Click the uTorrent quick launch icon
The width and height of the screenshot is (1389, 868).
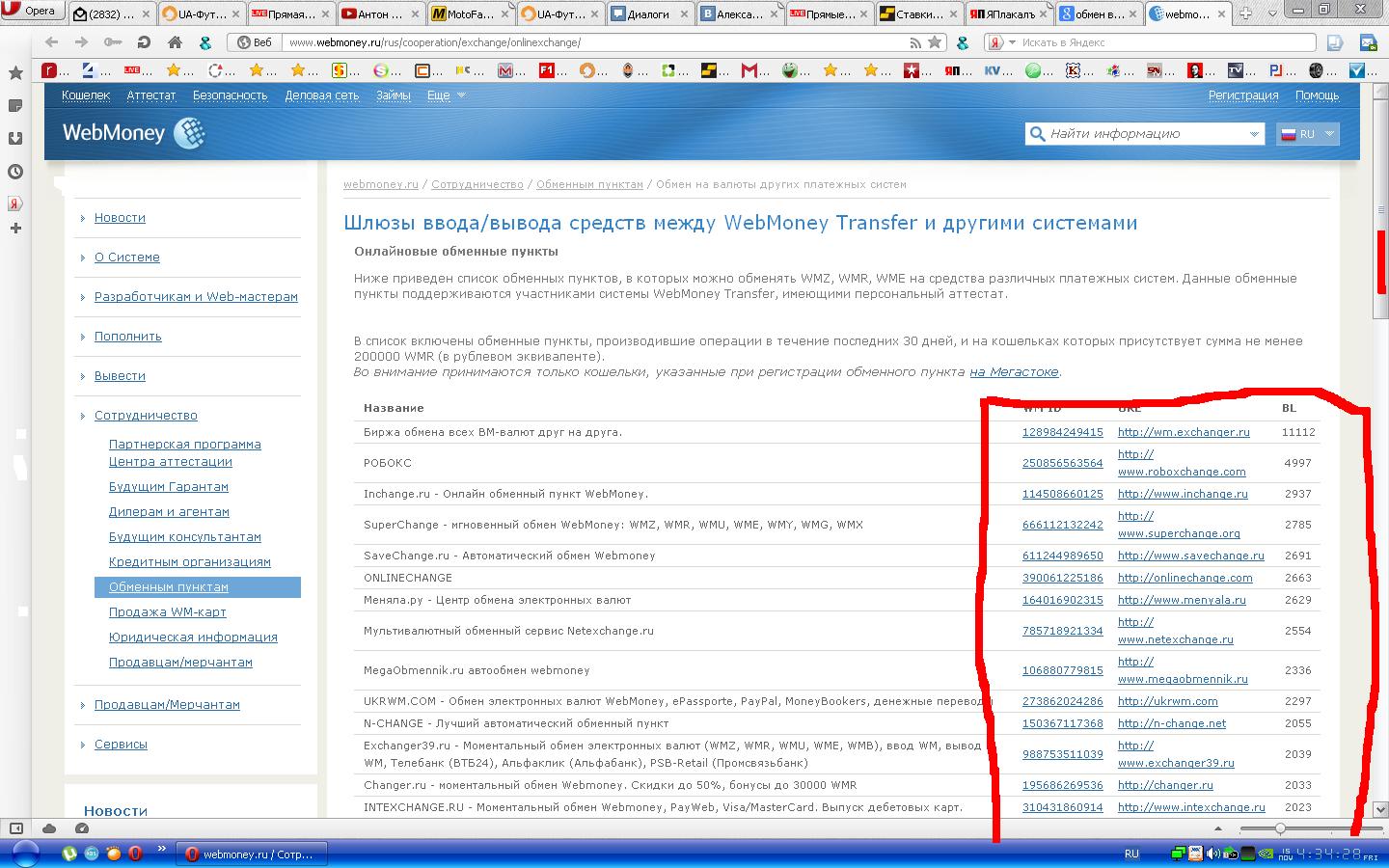69,854
